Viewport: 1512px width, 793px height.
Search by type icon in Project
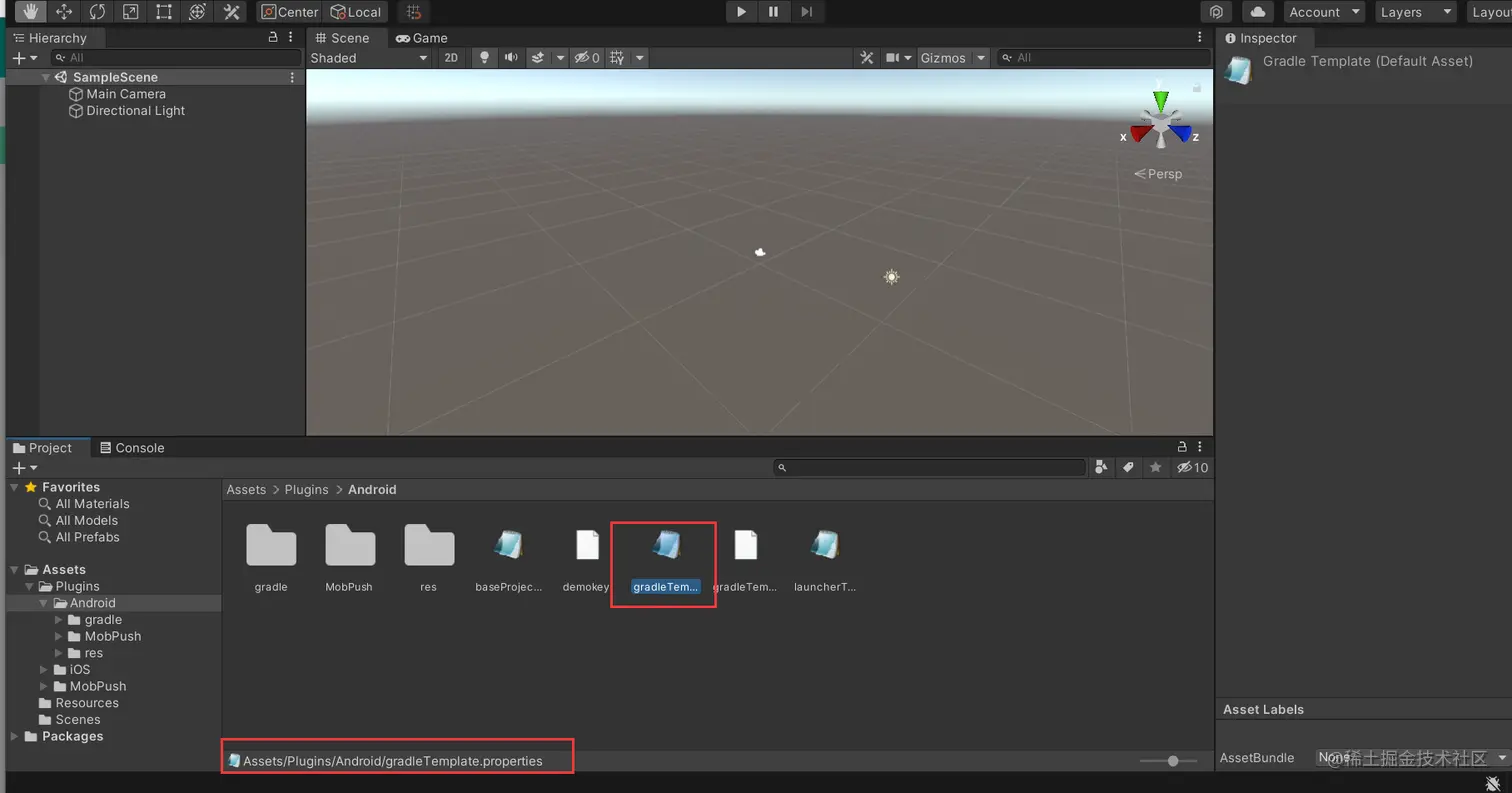pos(1102,468)
